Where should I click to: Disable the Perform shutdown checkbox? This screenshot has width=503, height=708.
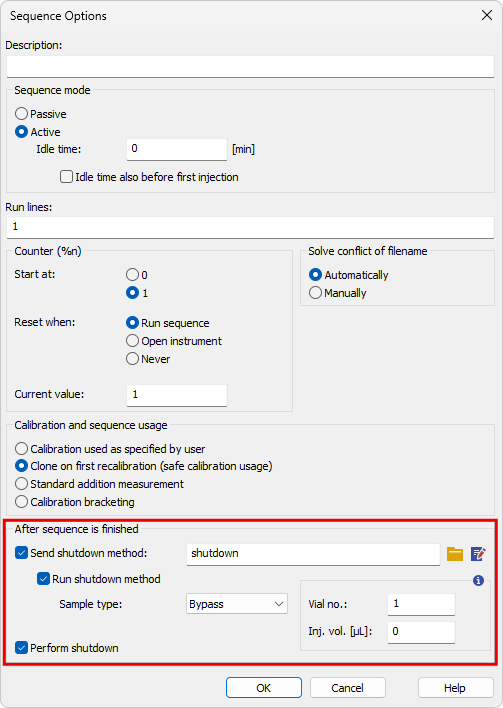pos(21,648)
